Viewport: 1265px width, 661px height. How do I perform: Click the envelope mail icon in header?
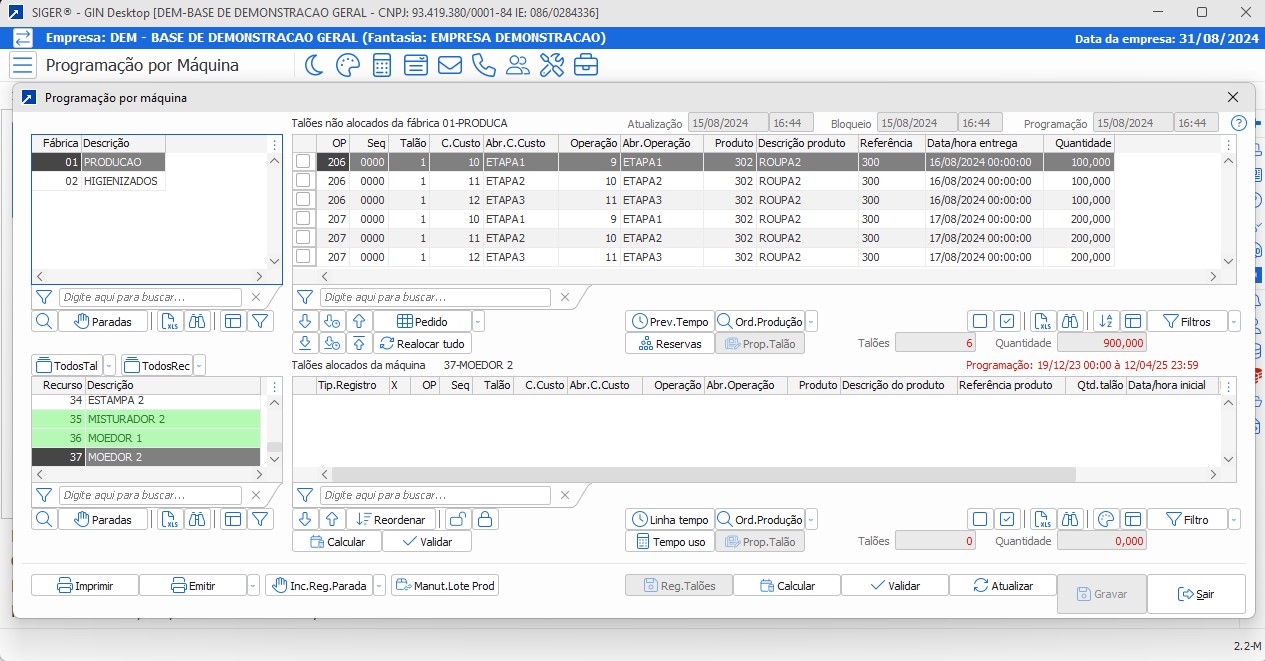point(450,66)
